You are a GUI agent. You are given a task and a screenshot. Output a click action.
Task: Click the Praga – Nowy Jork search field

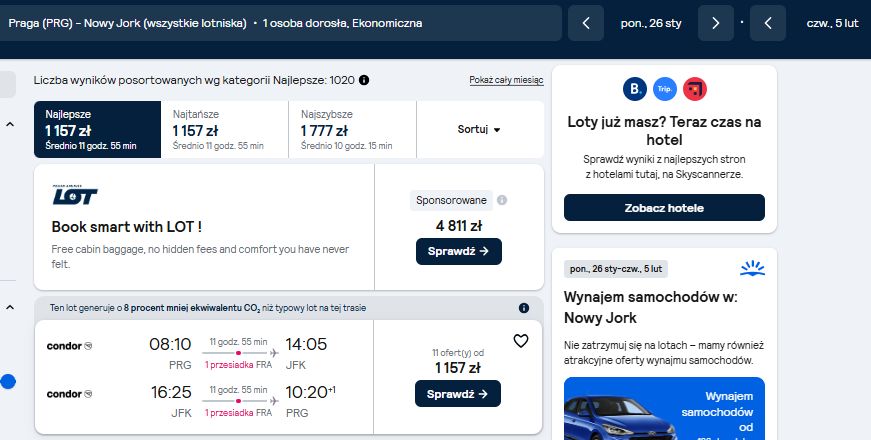(281, 23)
